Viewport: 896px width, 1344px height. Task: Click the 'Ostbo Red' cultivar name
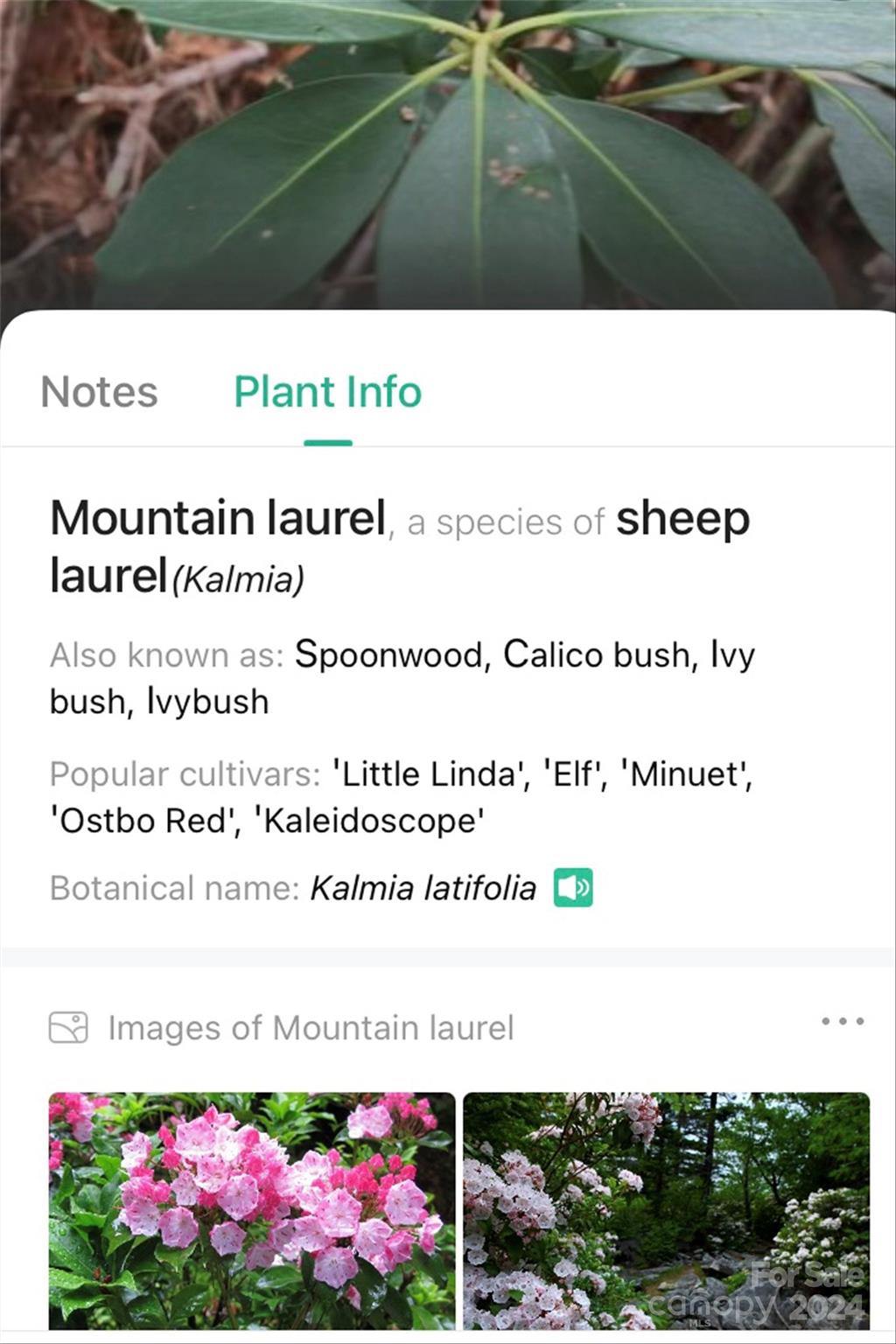[143, 821]
